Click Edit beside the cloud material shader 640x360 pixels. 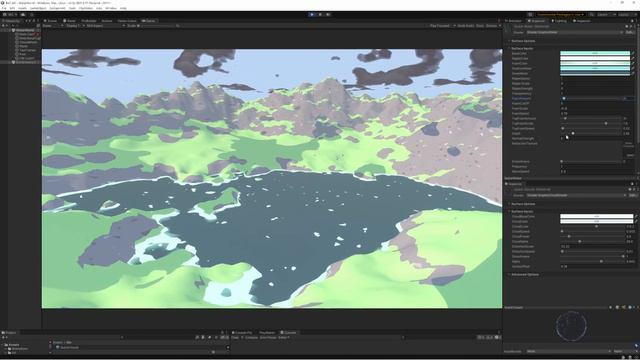pos(632,196)
